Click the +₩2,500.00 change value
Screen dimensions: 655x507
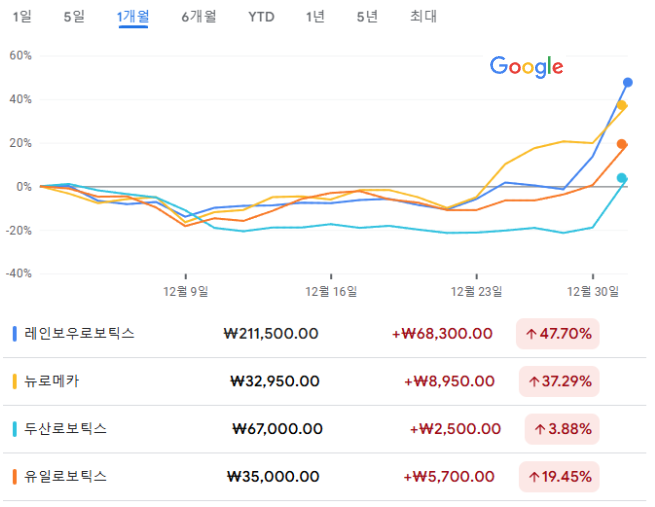click(455, 429)
